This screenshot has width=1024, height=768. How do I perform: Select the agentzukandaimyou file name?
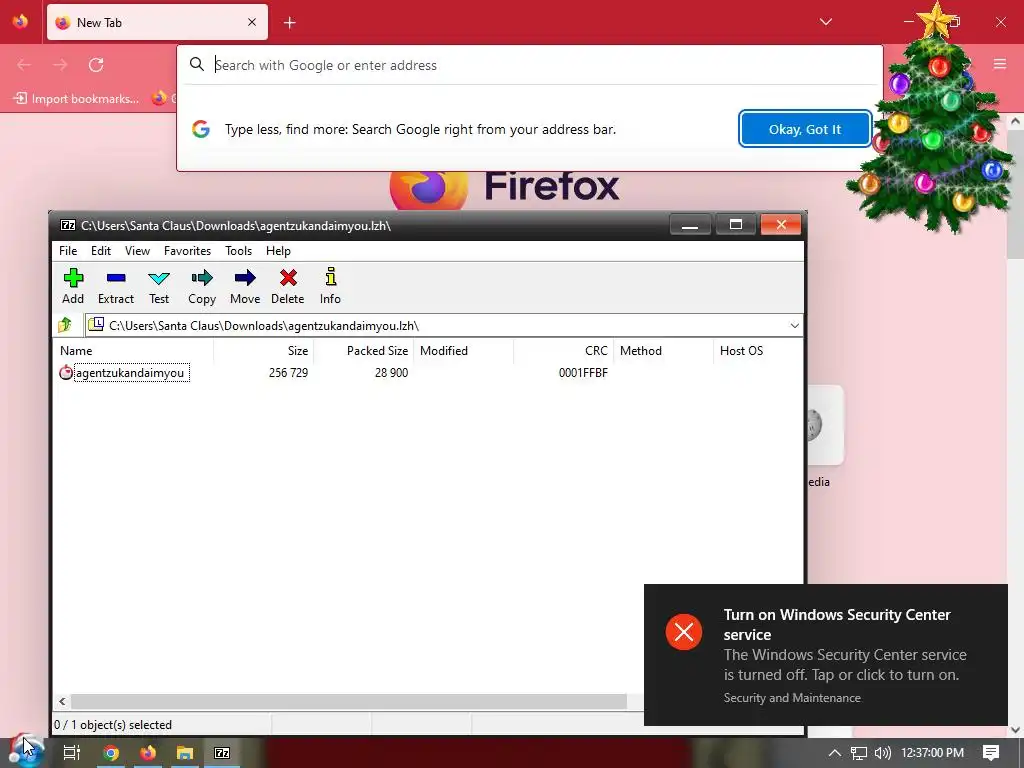[x=131, y=373]
